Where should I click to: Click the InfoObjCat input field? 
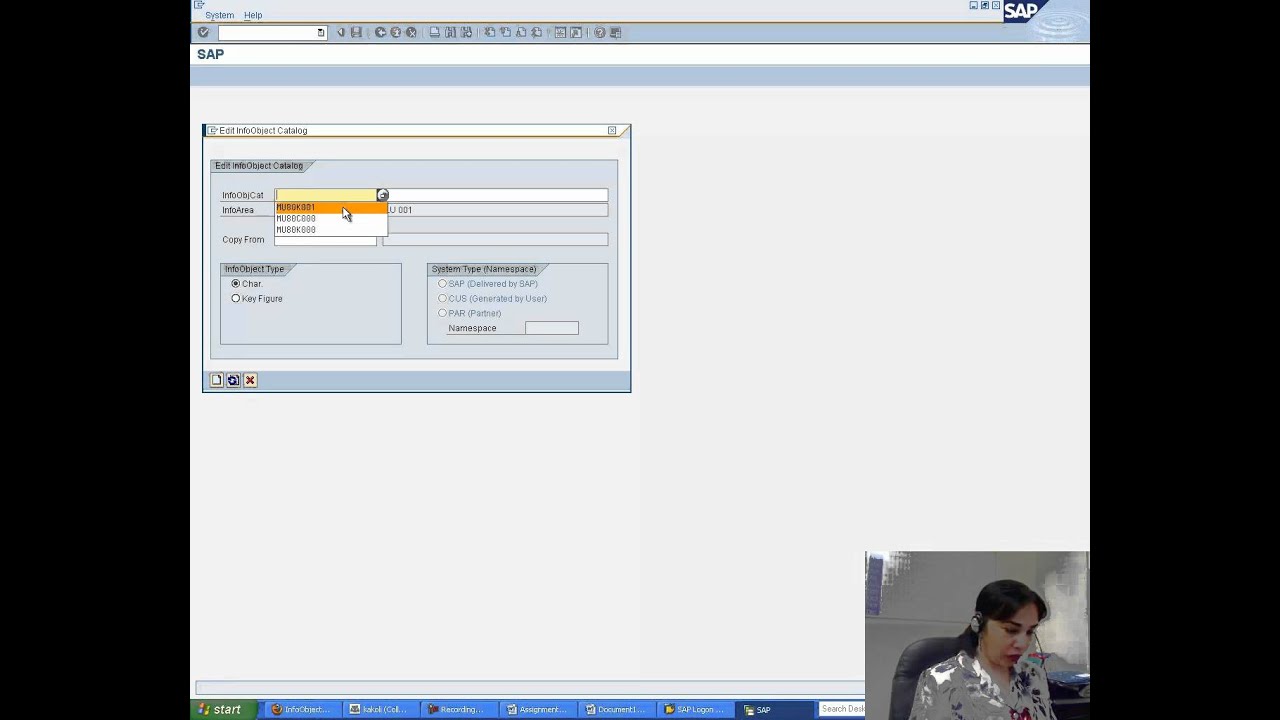coord(325,195)
